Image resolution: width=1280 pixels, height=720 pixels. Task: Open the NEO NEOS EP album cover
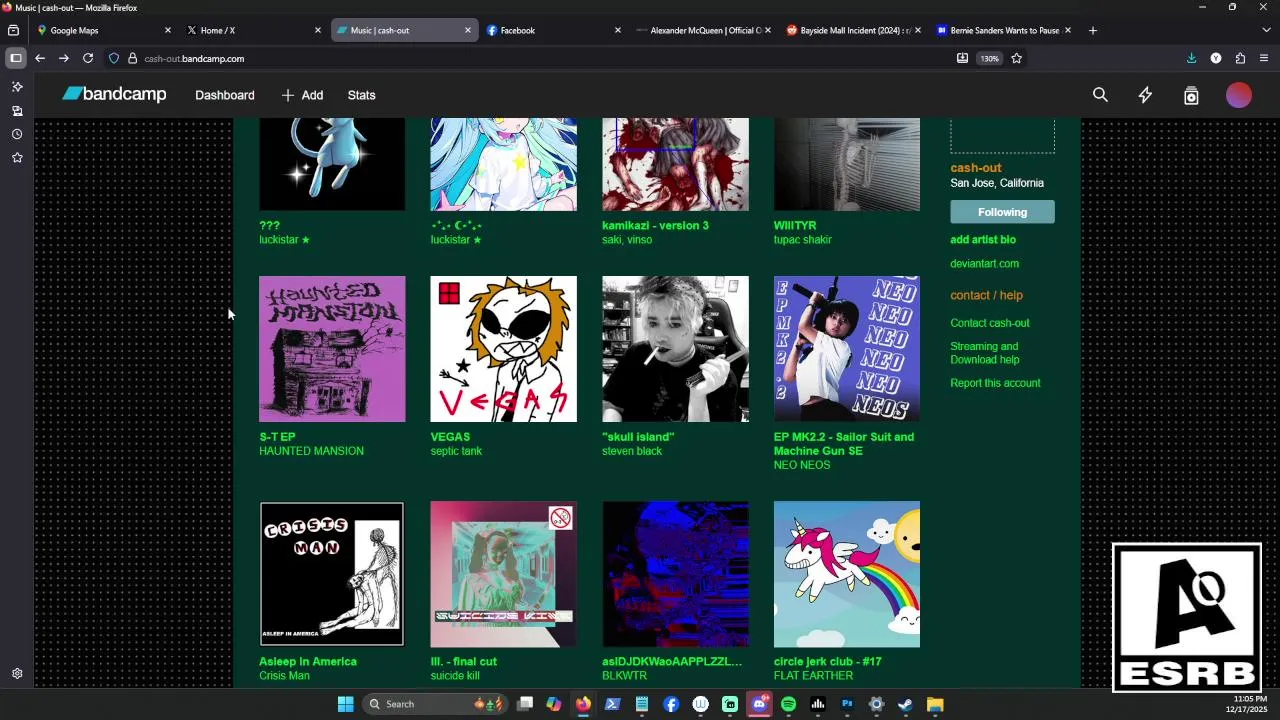point(846,349)
